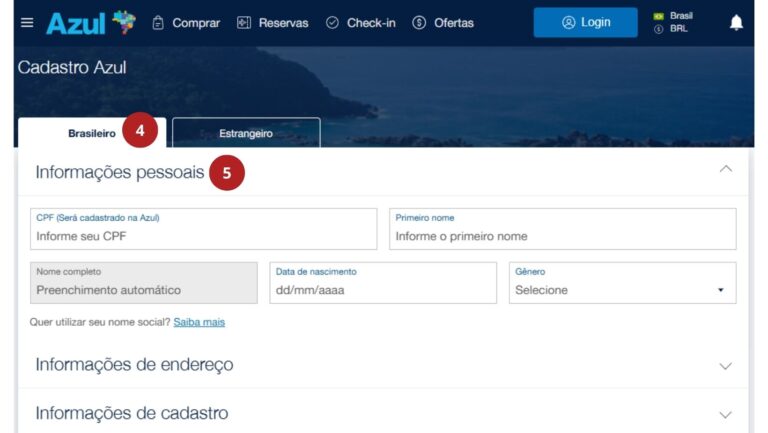Open the hamburger menu icon
This screenshot has width=768, height=433.
point(27,23)
